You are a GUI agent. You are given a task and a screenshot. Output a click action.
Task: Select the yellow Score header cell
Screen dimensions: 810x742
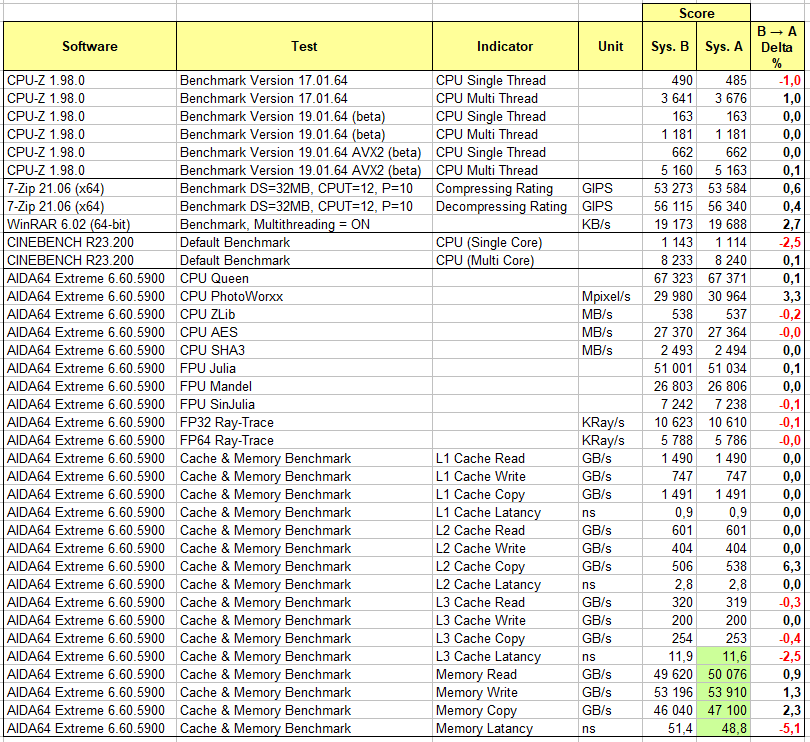[x=696, y=13]
